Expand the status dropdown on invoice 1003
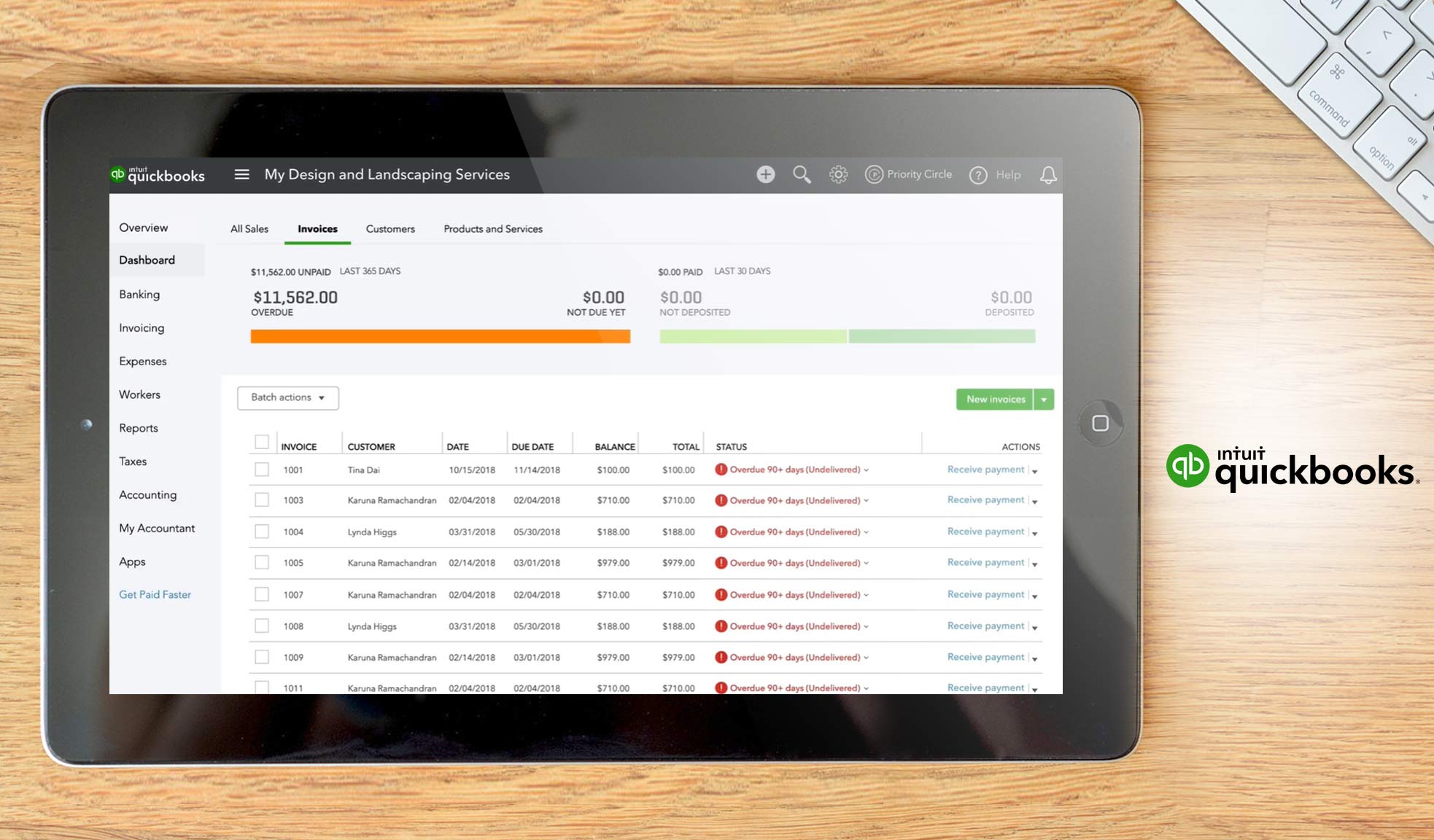 867,500
